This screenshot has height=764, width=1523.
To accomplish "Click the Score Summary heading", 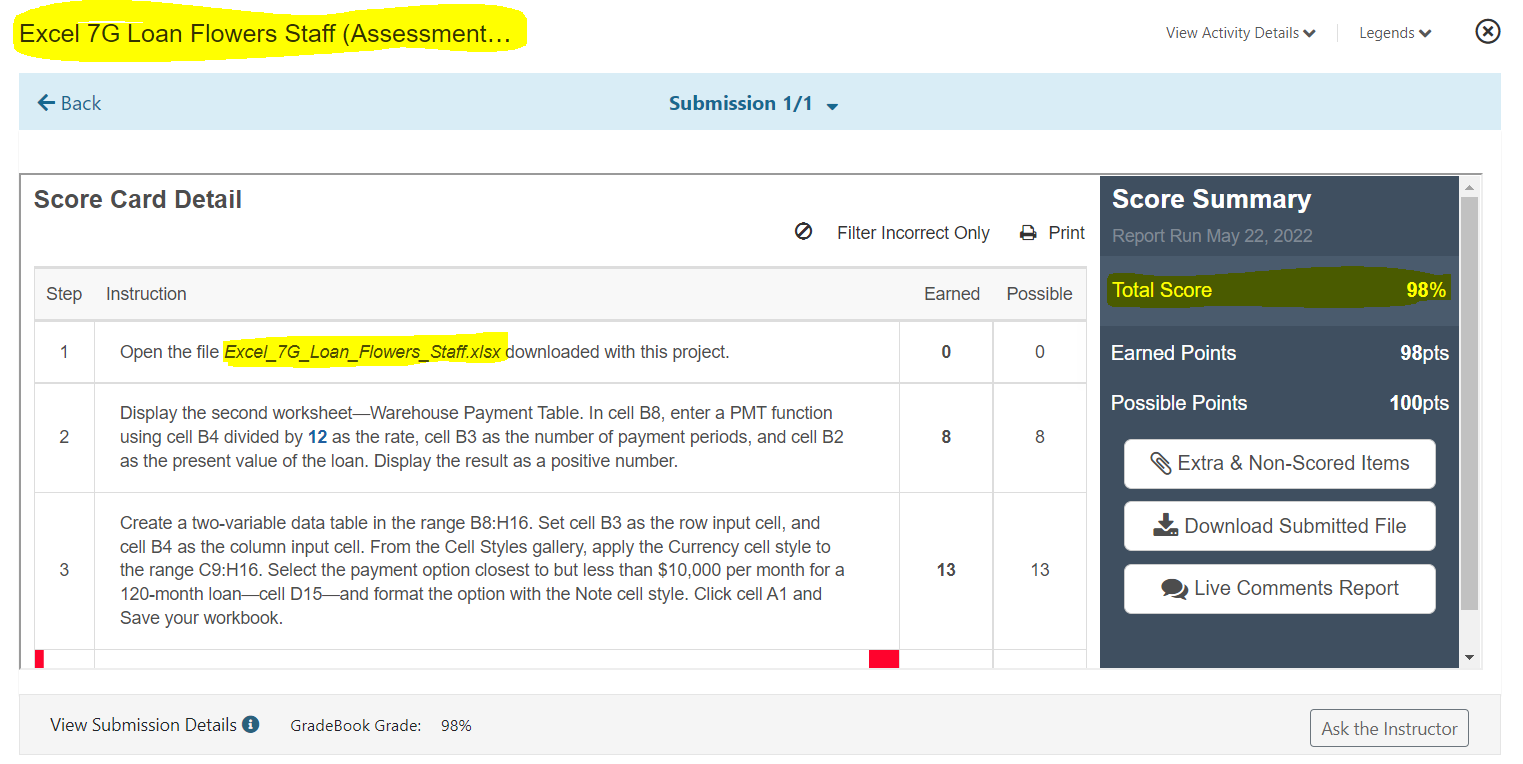I will point(1211,199).
